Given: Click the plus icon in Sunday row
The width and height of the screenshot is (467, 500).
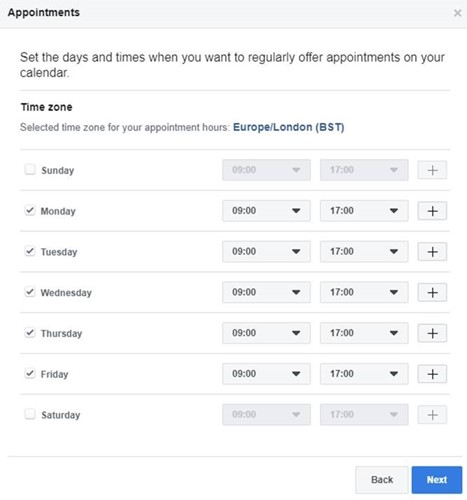Looking at the screenshot, I should [x=432, y=170].
